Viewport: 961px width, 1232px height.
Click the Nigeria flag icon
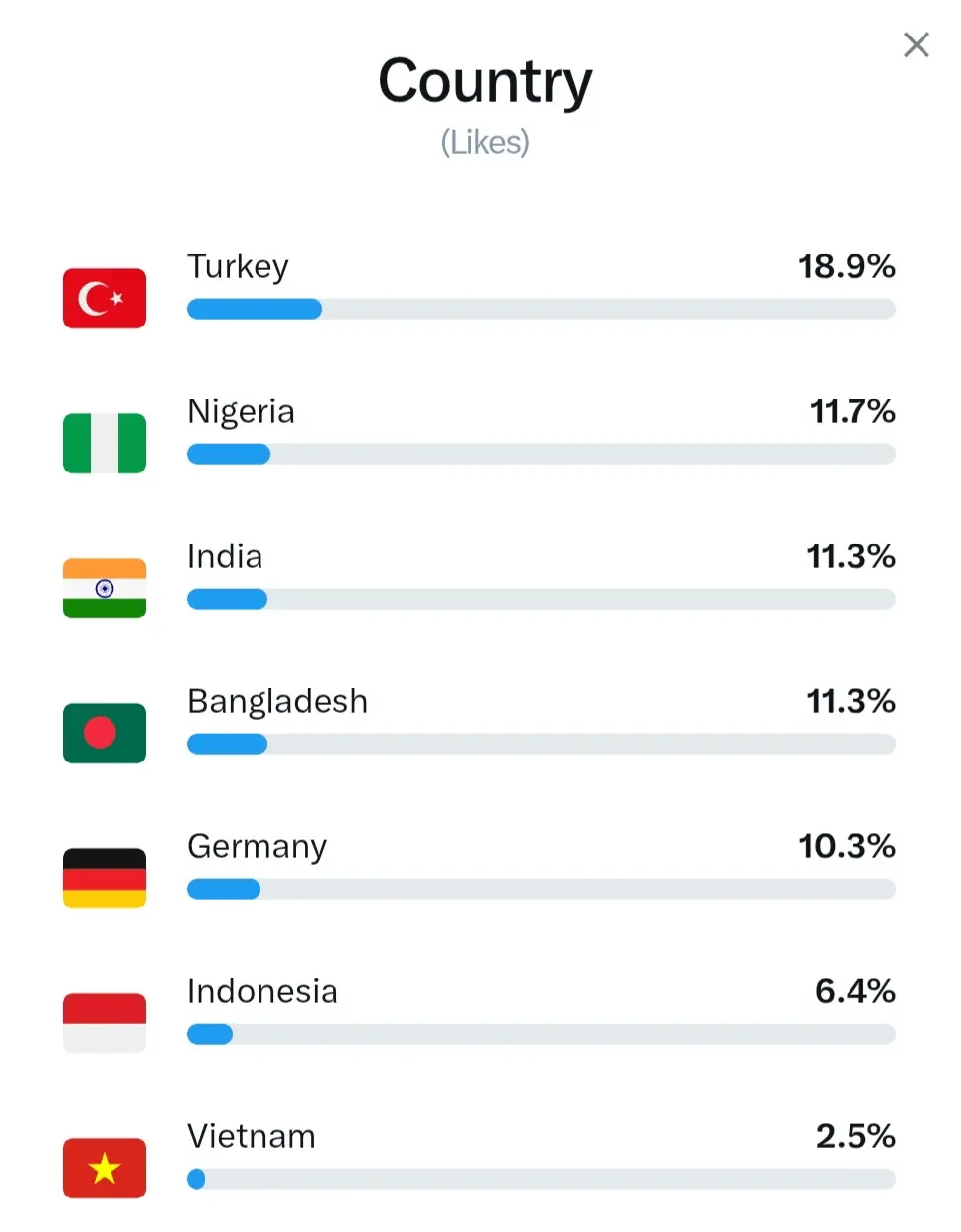(x=105, y=443)
